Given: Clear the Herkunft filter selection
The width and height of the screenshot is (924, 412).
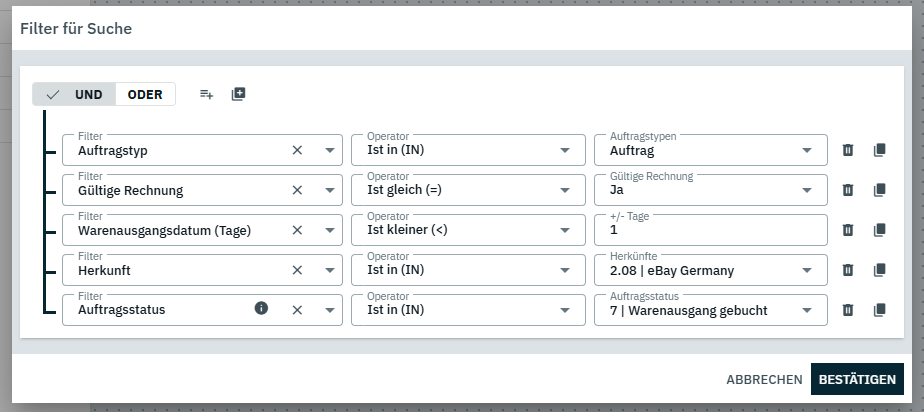Looking at the screenshot, I should click(x=297, y=270).
